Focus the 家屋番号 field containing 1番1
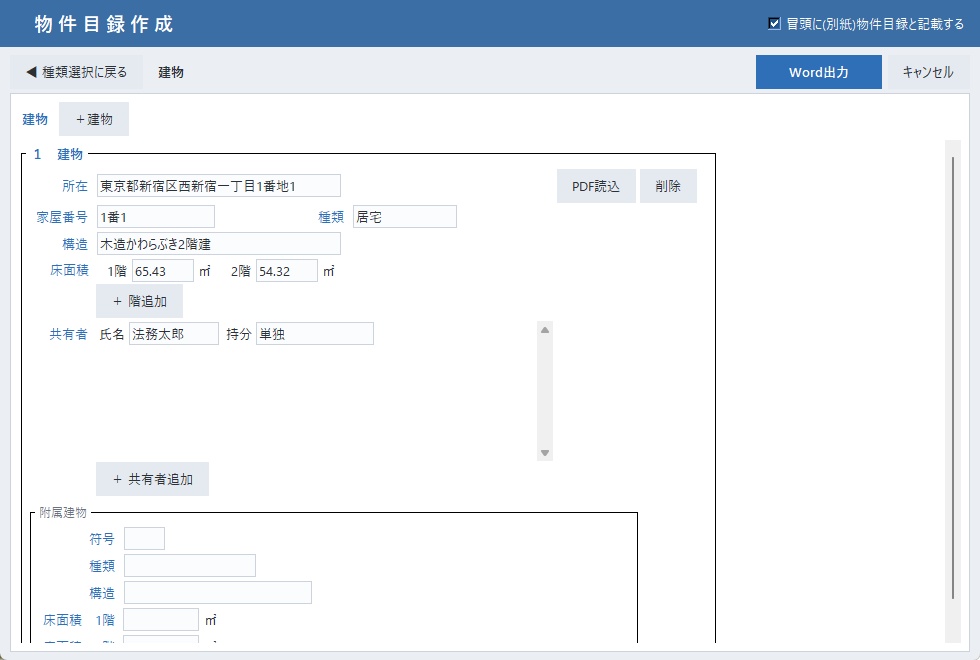980x660 pixels. tap(156, 216)
